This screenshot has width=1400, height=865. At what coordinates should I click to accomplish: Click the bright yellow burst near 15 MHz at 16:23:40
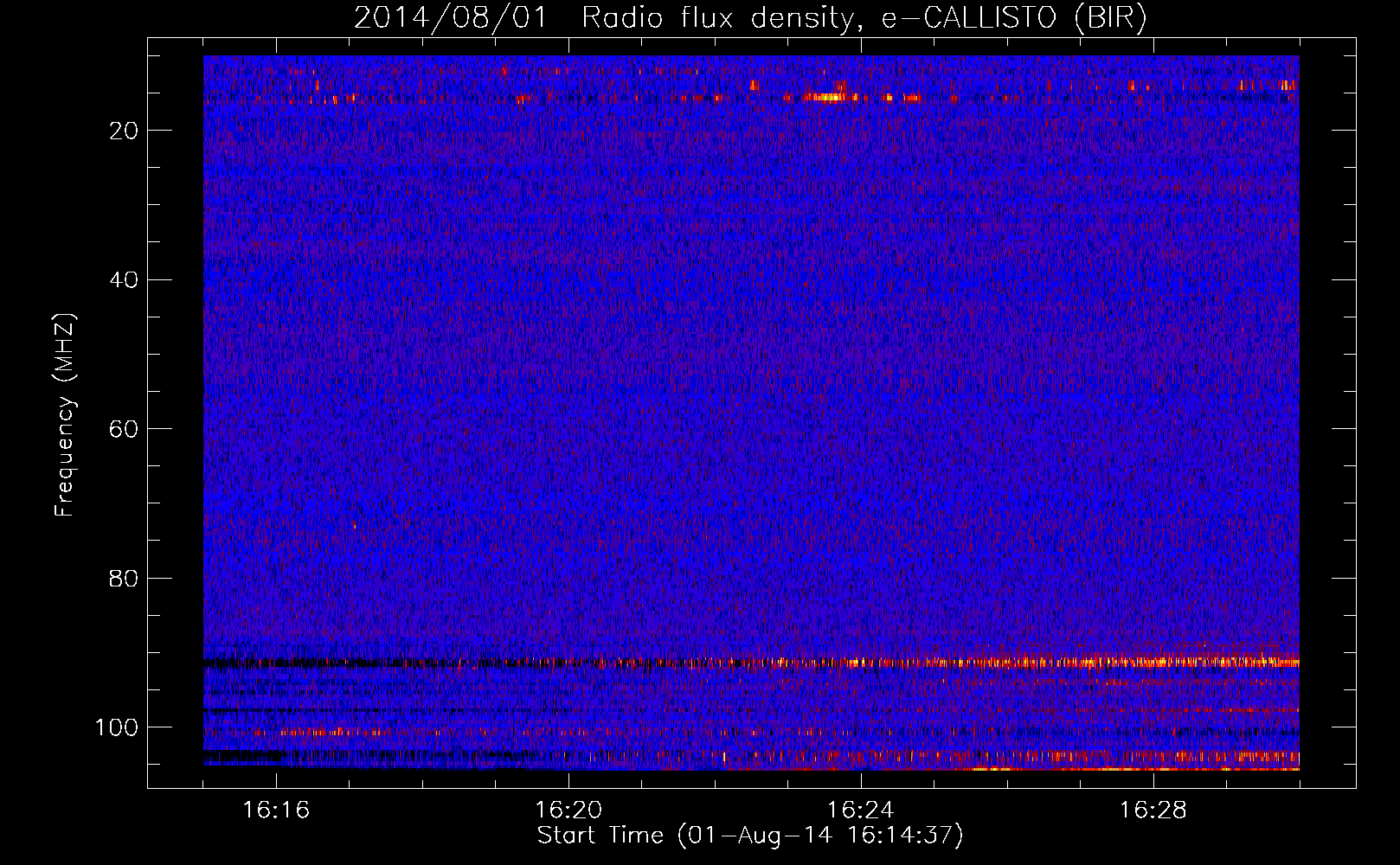[x=828, y=97]
